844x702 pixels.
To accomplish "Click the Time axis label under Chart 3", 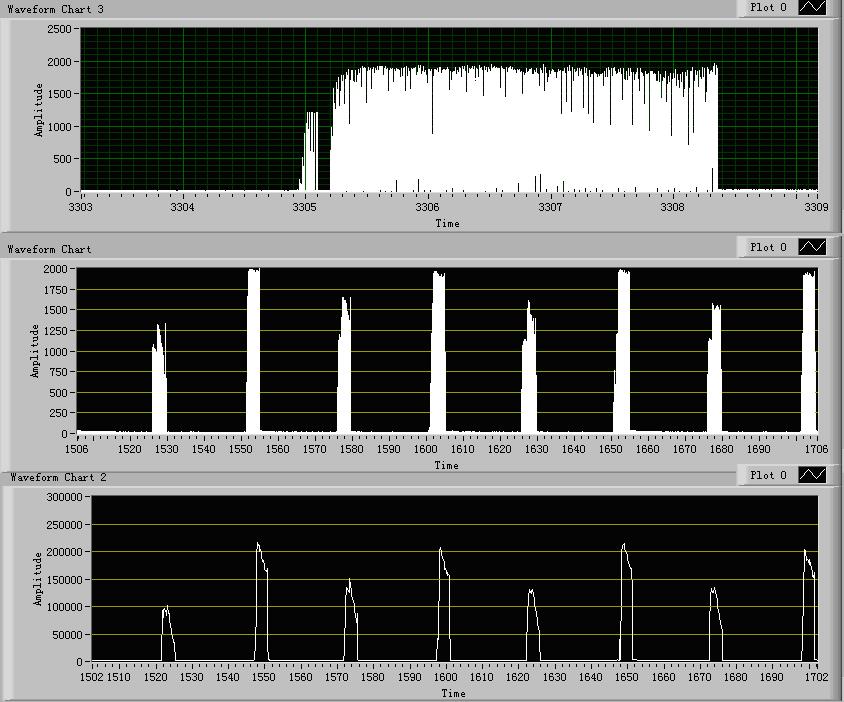I will pos(447,223).
